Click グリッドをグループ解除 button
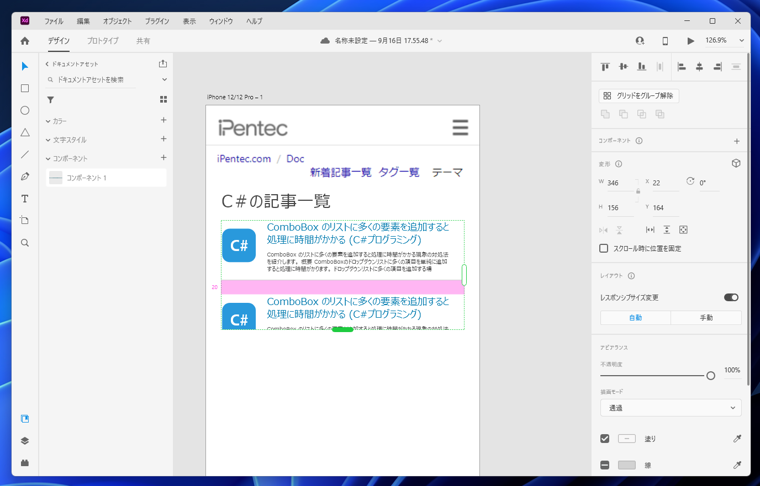This screenshot has height=486, width=760. point(639,96)
